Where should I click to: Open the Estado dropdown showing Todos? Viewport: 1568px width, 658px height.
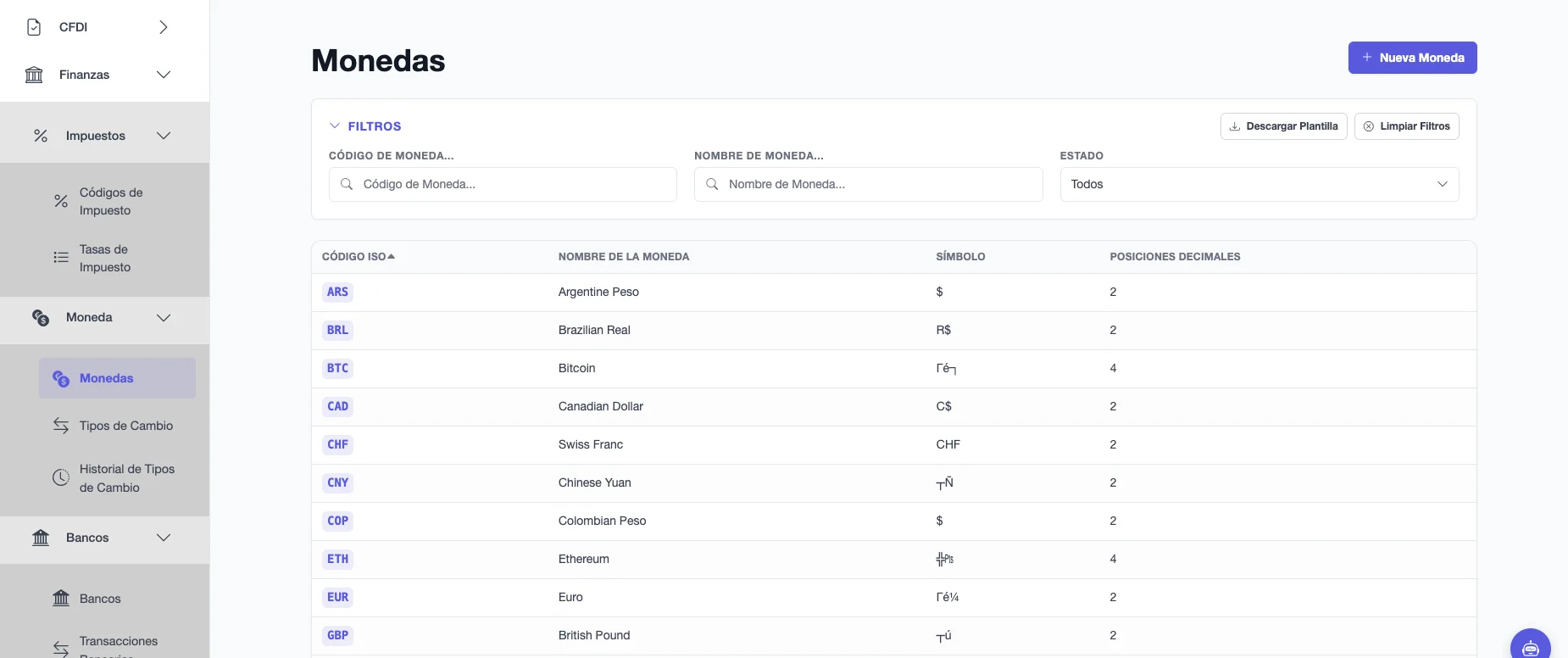[1259, 184]
